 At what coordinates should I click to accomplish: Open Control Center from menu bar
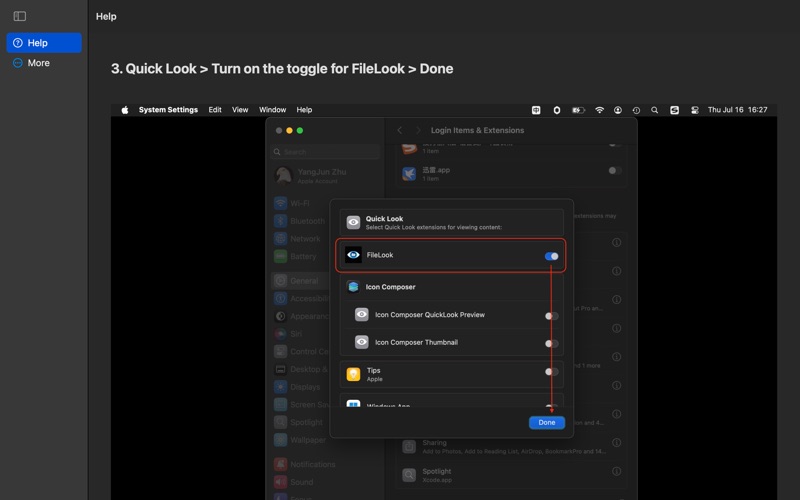[x=694, y=110]
